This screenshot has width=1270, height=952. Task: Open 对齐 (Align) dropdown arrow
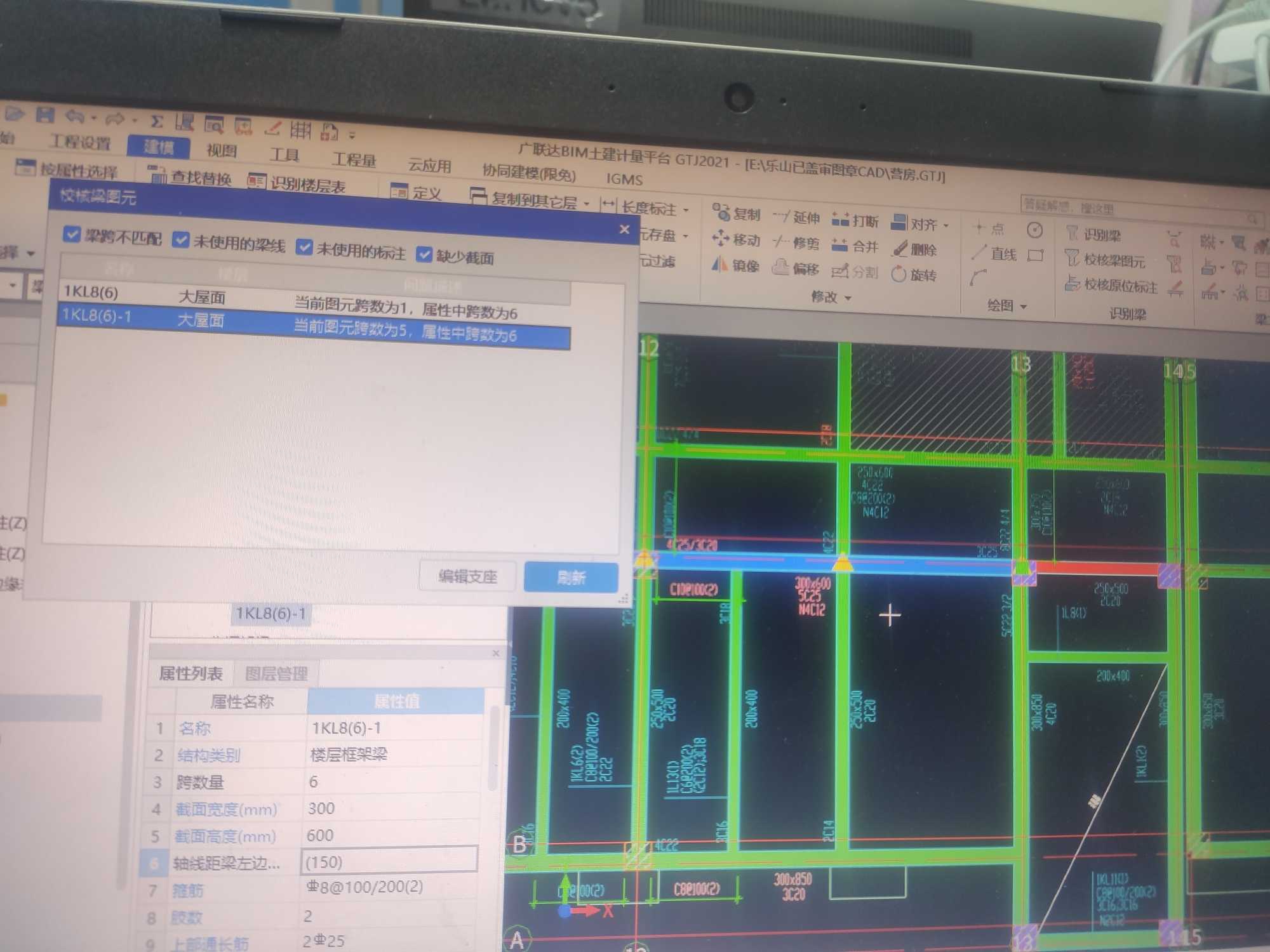pyautogui.click(x=946, y=226)
